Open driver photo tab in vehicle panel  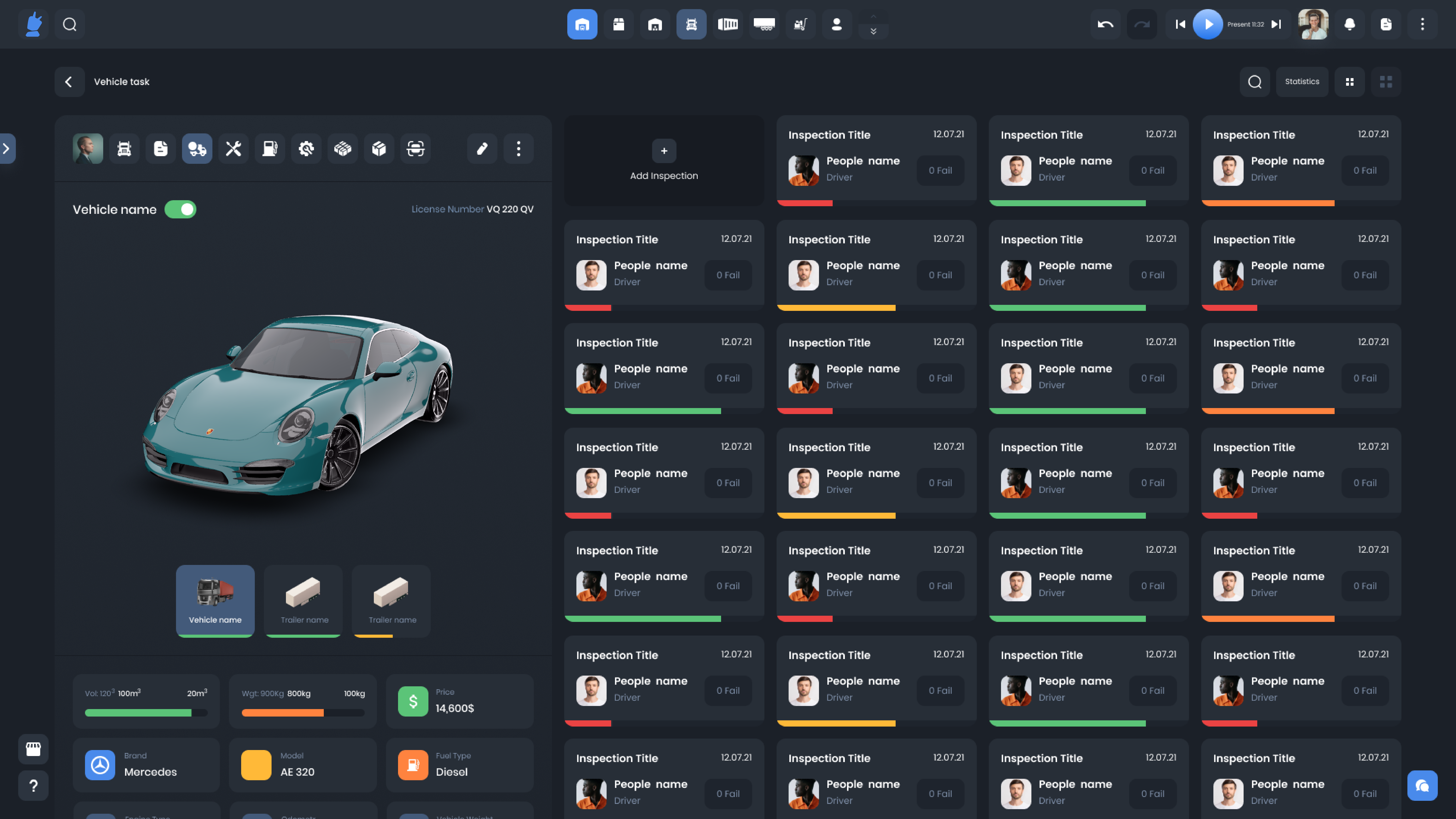[88, 149]
